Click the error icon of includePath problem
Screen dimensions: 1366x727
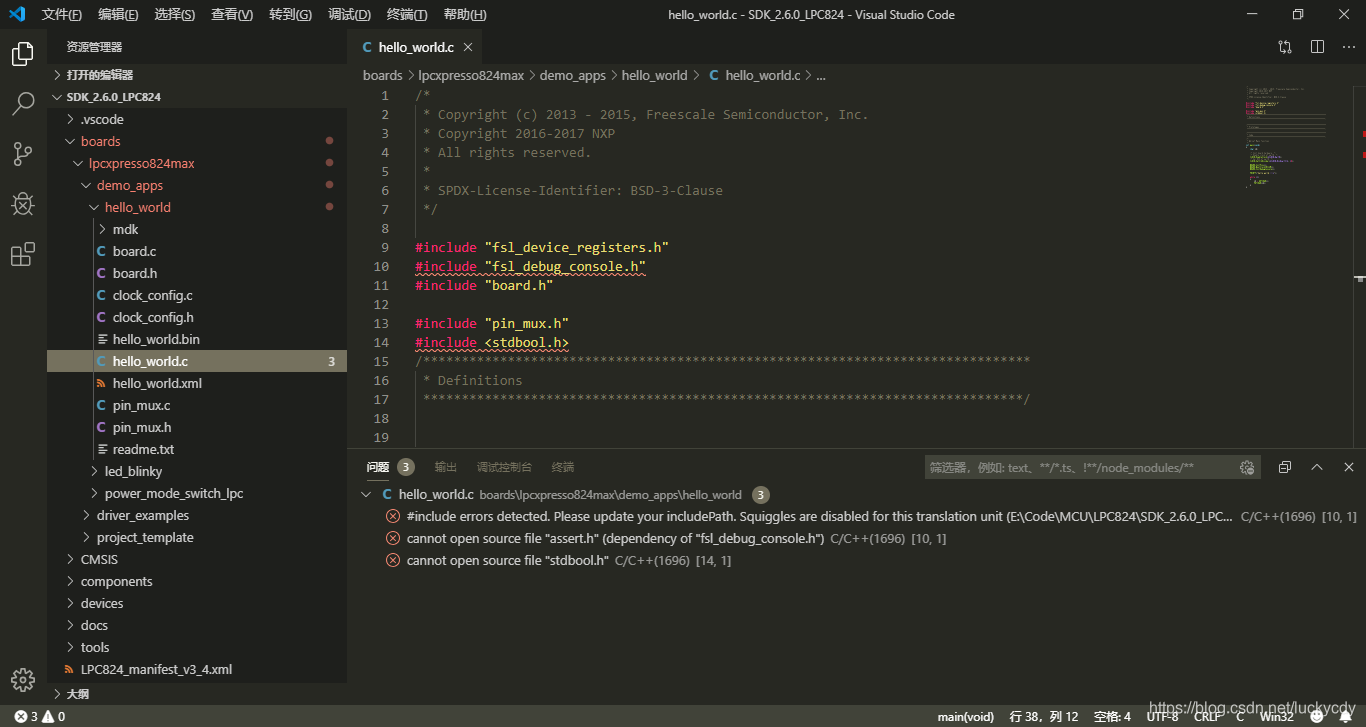(x=393, y=516)
